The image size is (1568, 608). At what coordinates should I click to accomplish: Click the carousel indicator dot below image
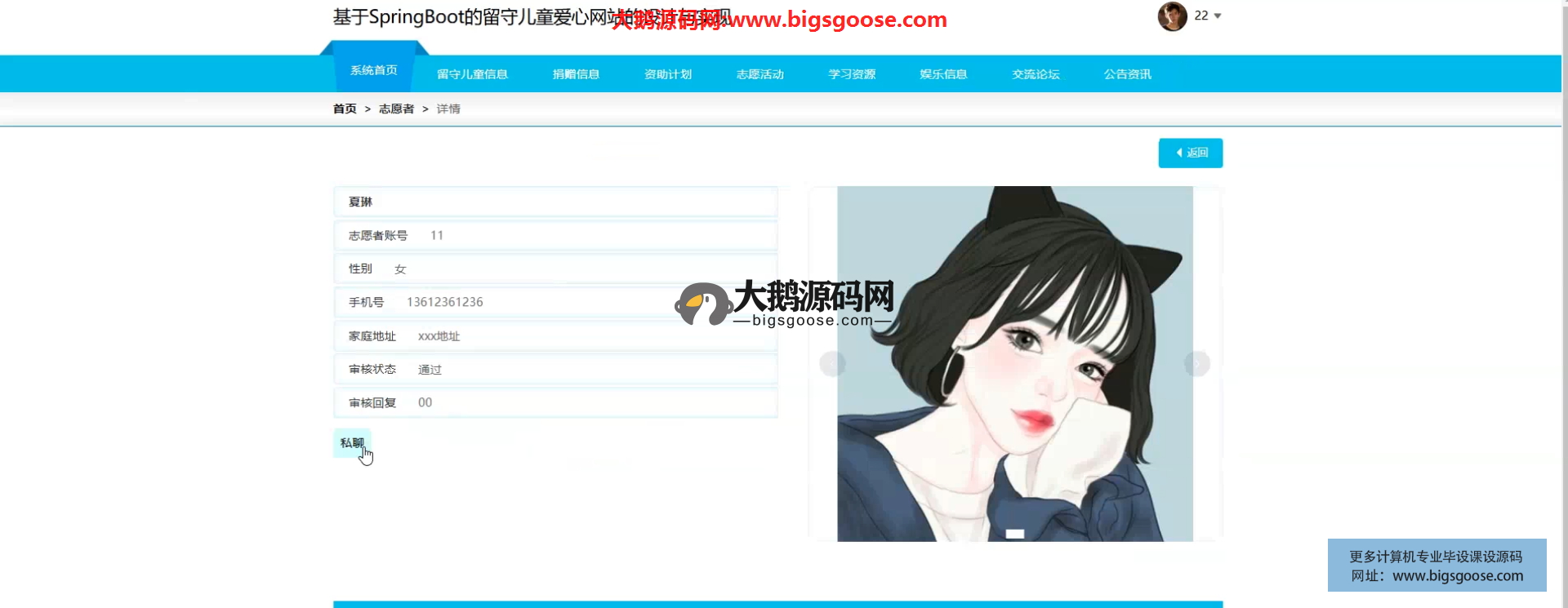(1014, 534)
